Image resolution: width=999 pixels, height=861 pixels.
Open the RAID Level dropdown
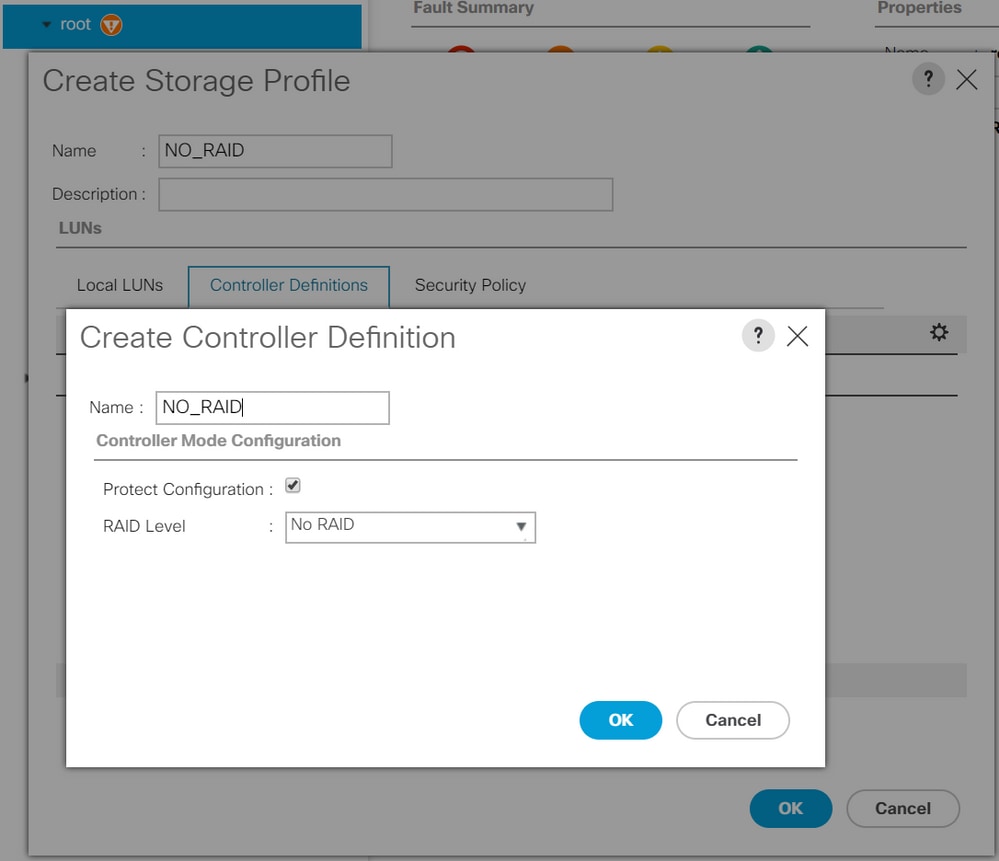click(x=410, y=527)
